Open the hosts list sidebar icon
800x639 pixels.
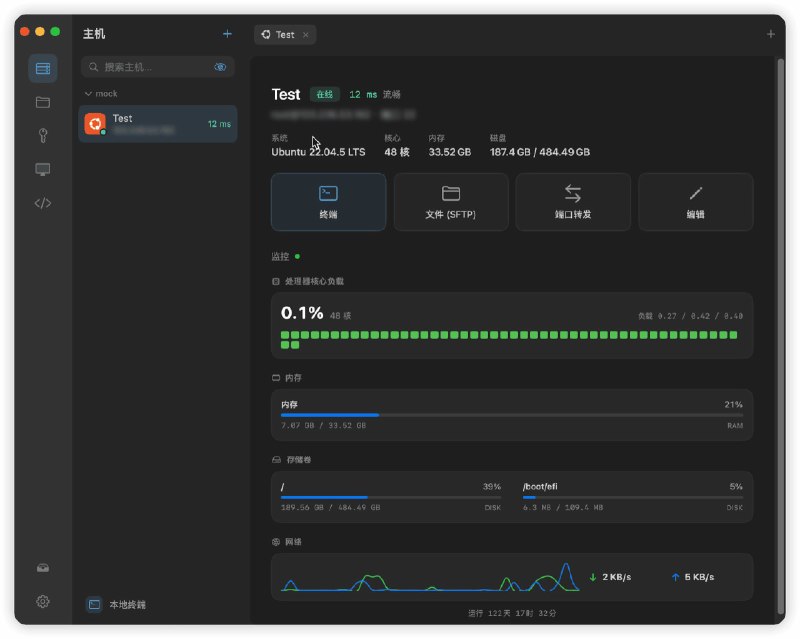point(43,68)
